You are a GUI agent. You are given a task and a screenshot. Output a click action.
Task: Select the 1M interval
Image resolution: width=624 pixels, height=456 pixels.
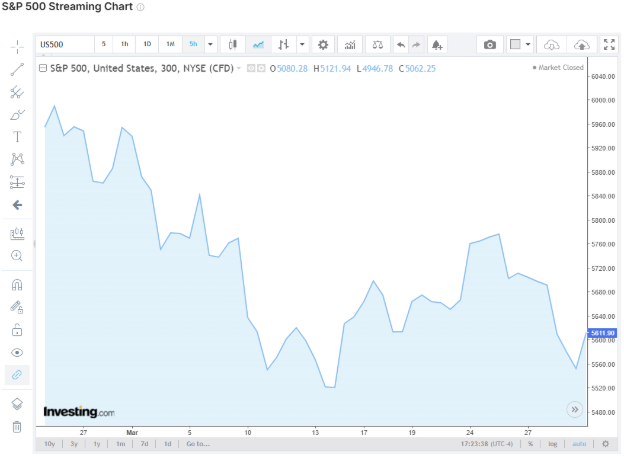point(170,44)
